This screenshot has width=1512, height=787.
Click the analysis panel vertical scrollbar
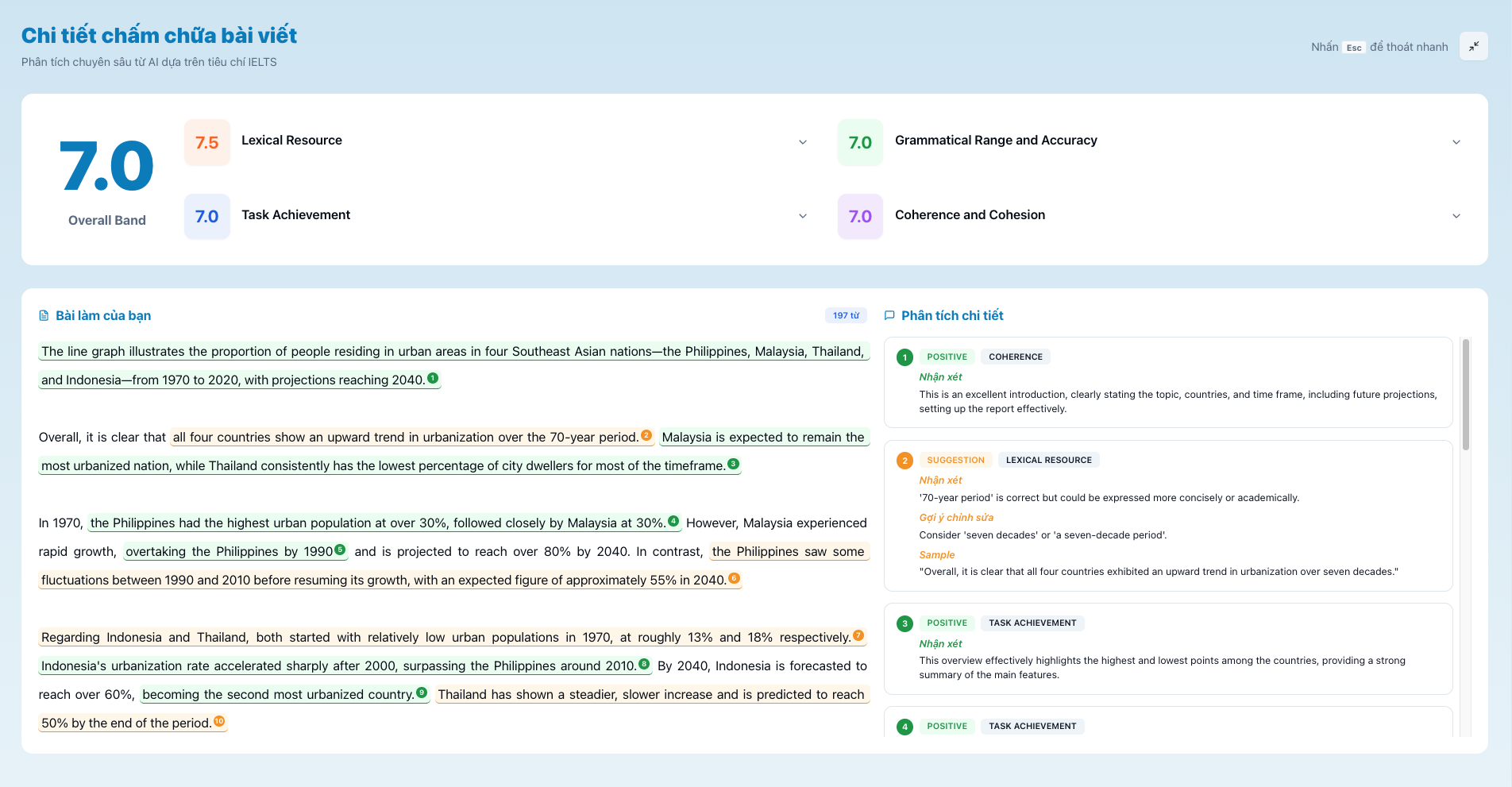pos(1466,397)
